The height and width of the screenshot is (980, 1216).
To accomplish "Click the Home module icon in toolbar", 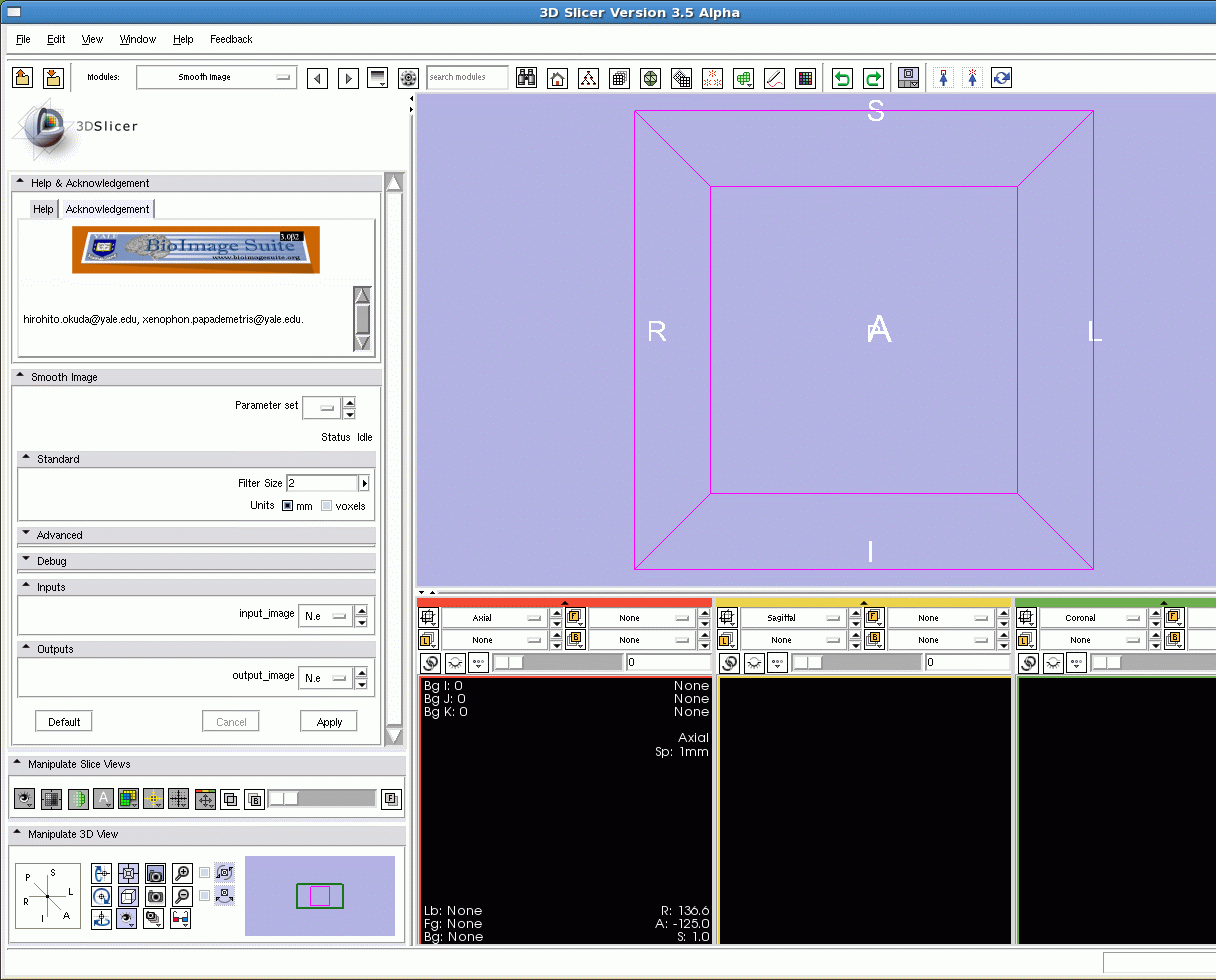I will pyautogui.click(x=557, y=78).
